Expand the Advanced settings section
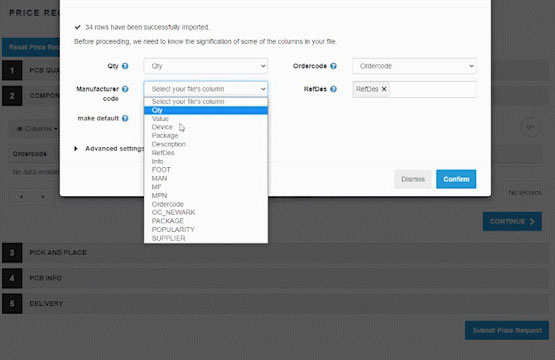This screenshot has height=360, width=555. click(x=109, y=149)
